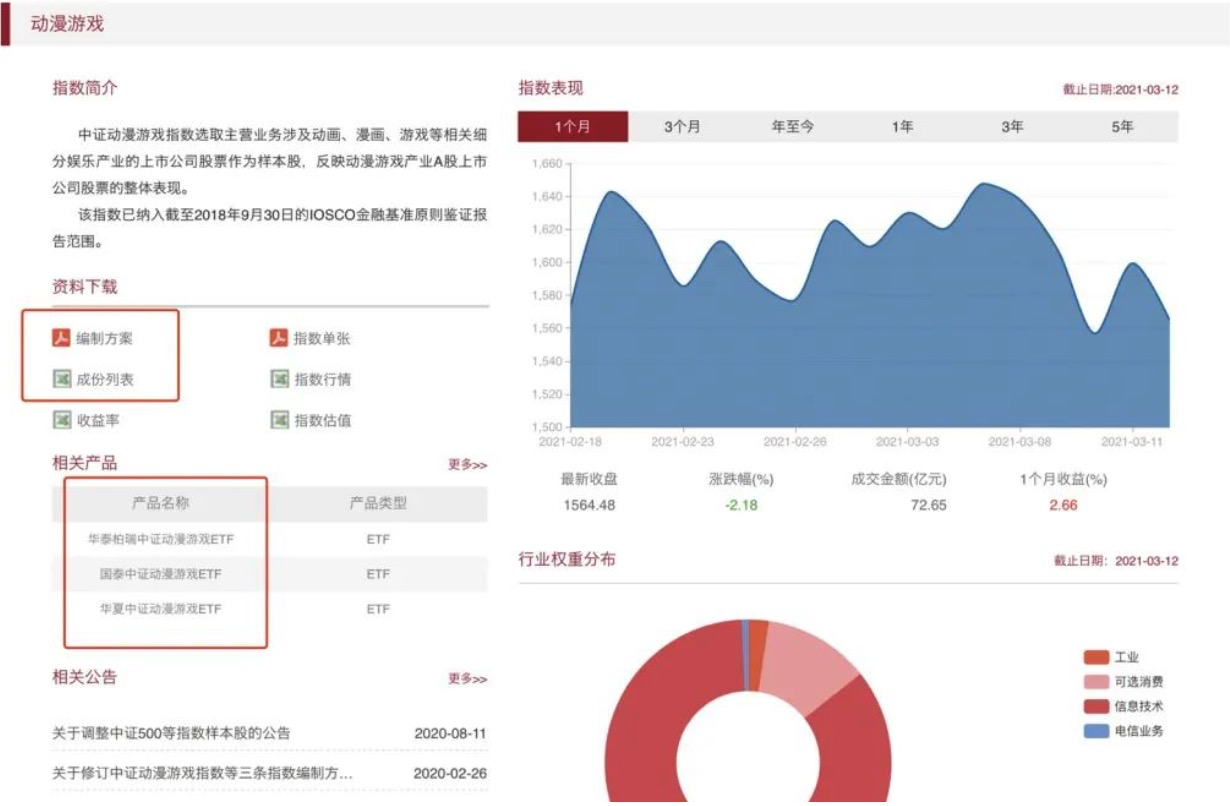
Task: Switch chart to 3年 period
Action: [1013, 127]
